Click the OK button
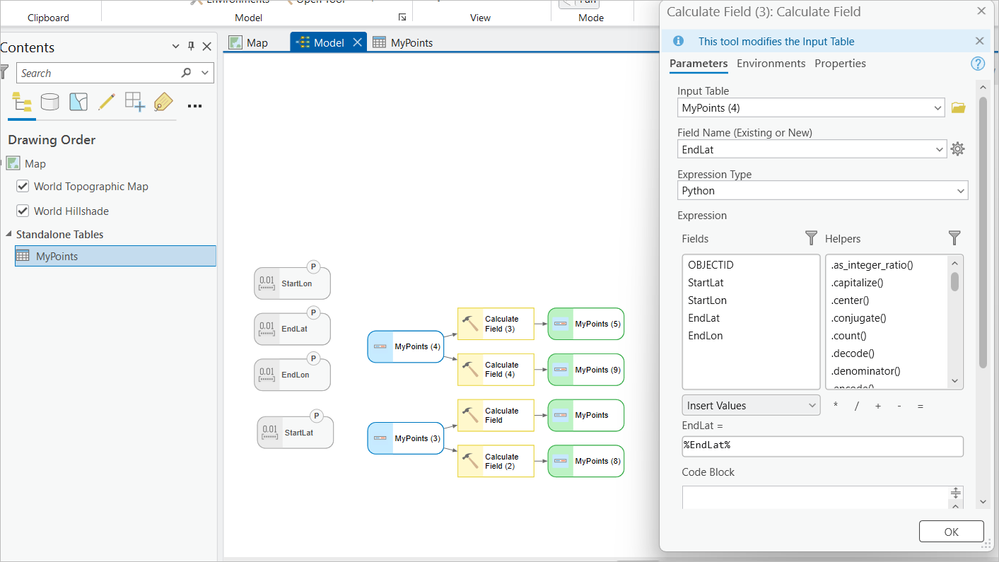 click(x=951, y=531)
